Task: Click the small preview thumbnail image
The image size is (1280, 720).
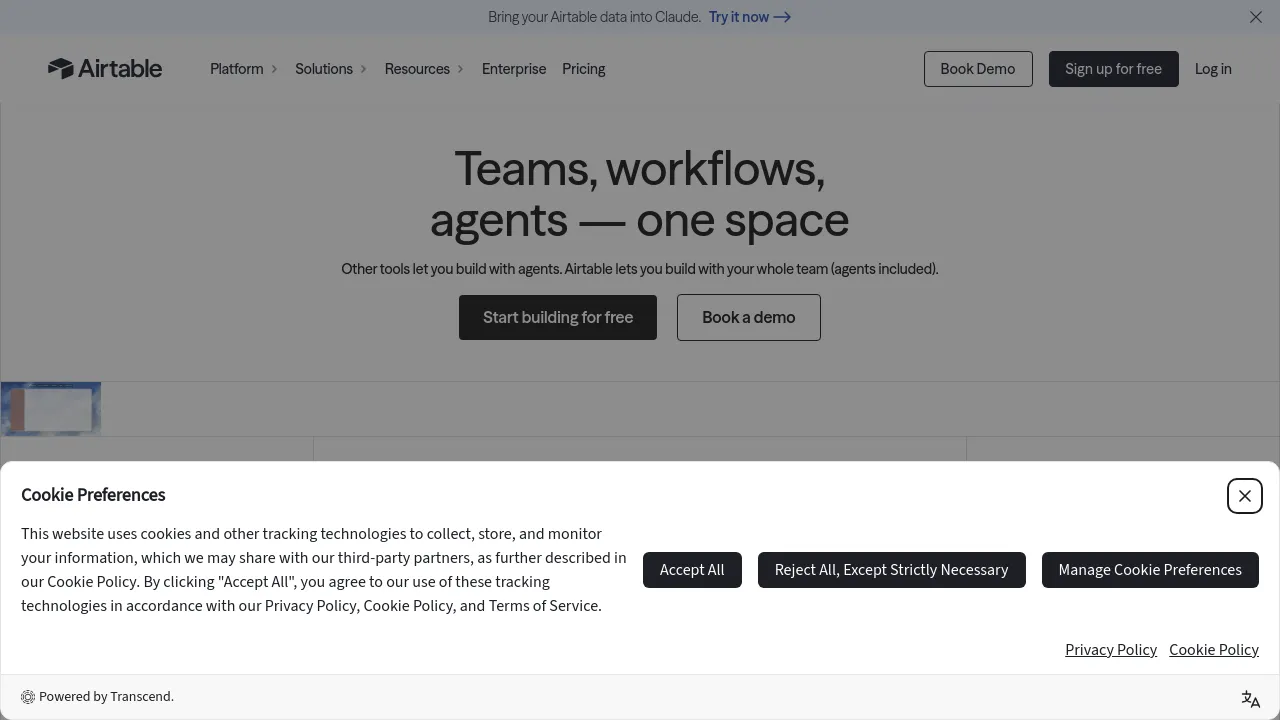Action: pos(51,409)
